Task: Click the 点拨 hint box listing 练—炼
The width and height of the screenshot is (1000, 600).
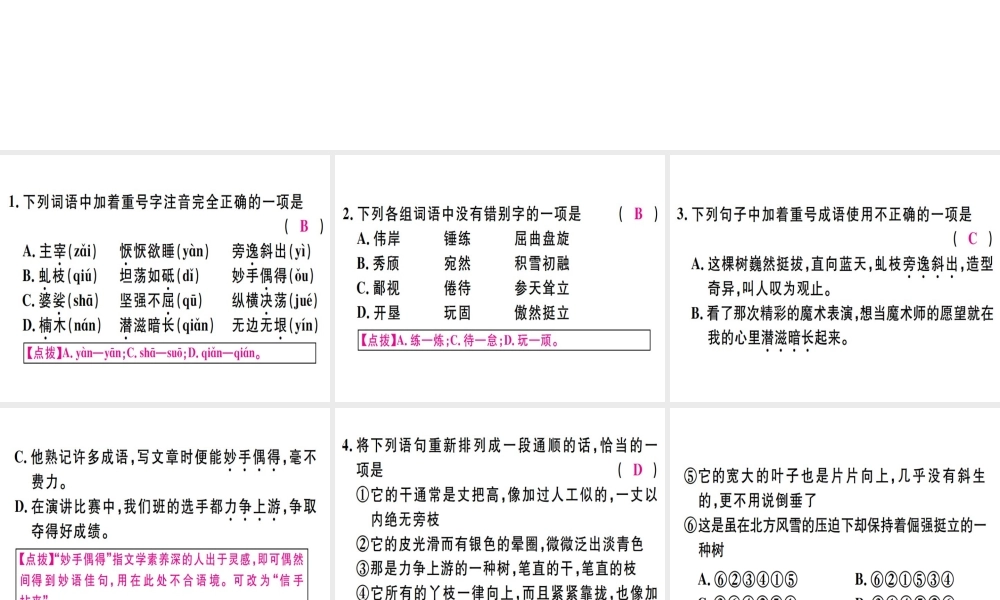Action: coord(504,340)
